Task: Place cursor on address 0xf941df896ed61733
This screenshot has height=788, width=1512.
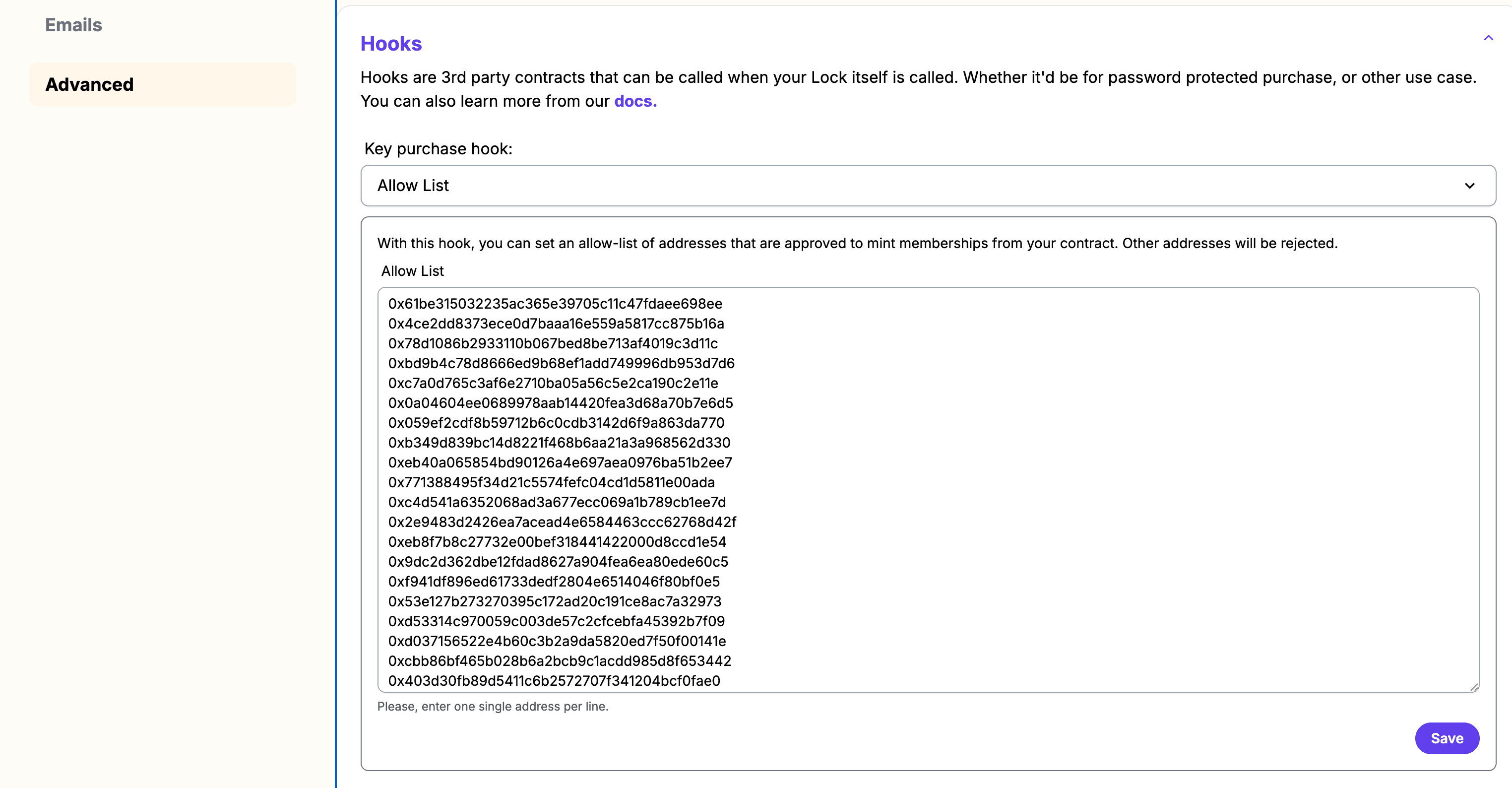Action: [554, 581]
